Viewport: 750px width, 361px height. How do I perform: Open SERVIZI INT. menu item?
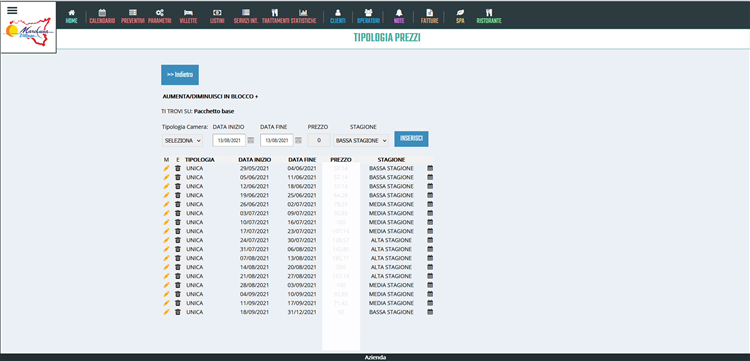pos(246,17)
